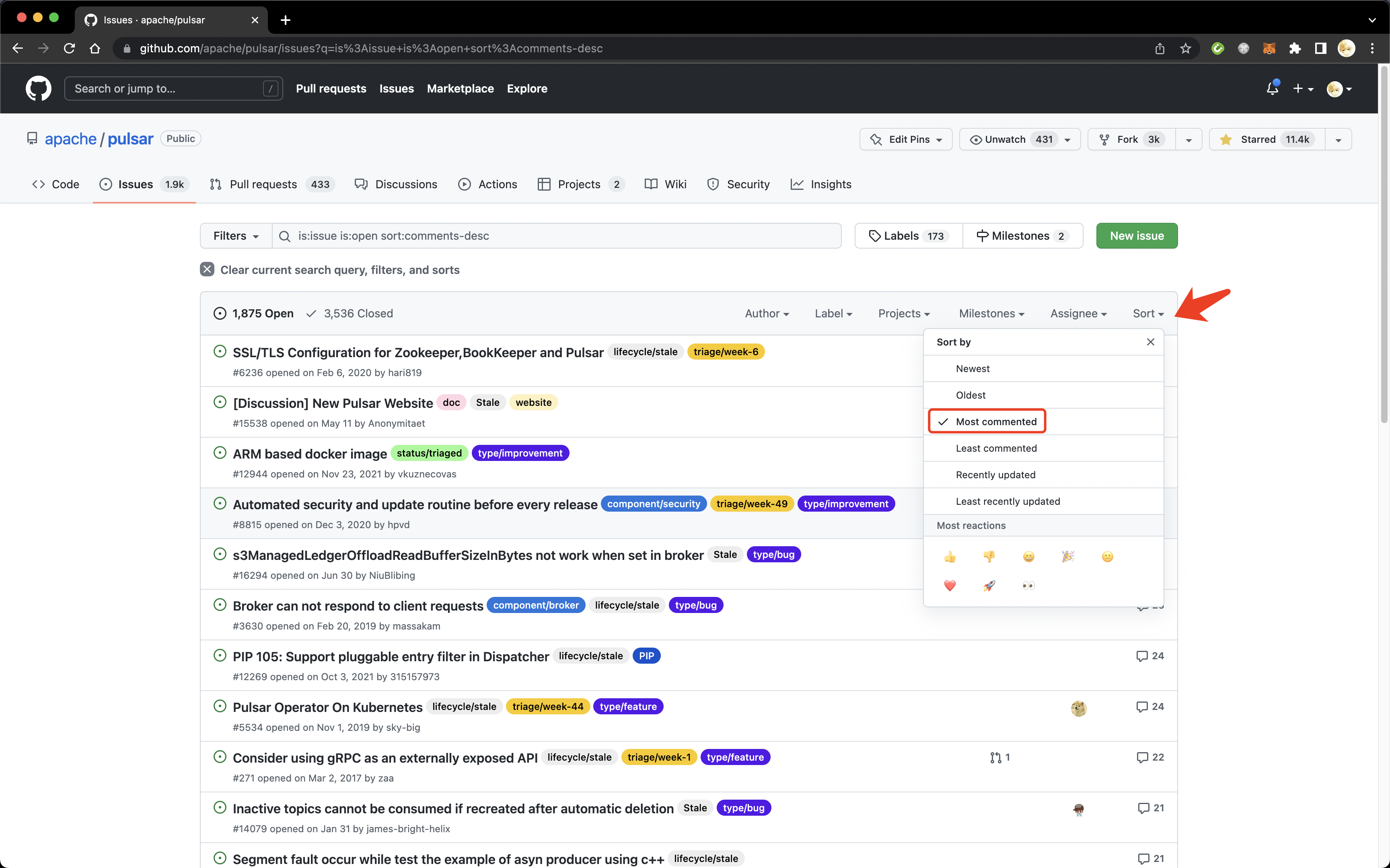Expand the Label filter
The height and width of the screenshot is (868, 1390).
tap(833, 313)
